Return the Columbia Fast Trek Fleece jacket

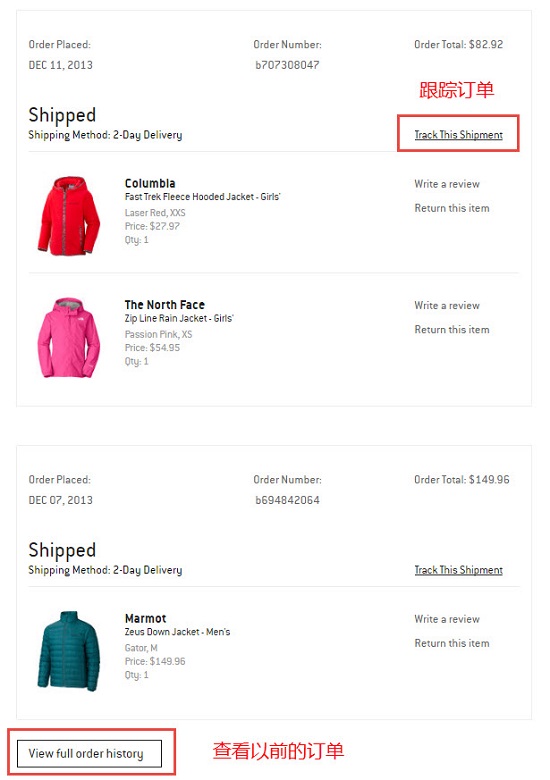[452, 208]
